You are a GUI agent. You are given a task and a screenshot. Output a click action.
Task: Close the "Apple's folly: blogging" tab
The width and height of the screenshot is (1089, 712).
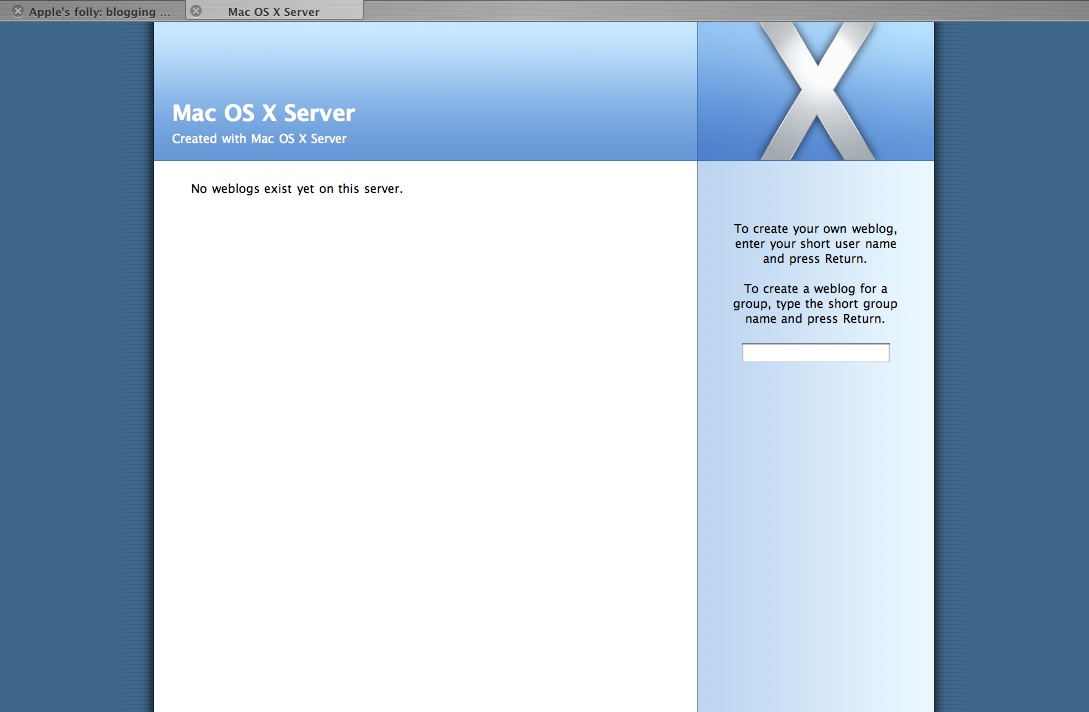click(18, 11)
